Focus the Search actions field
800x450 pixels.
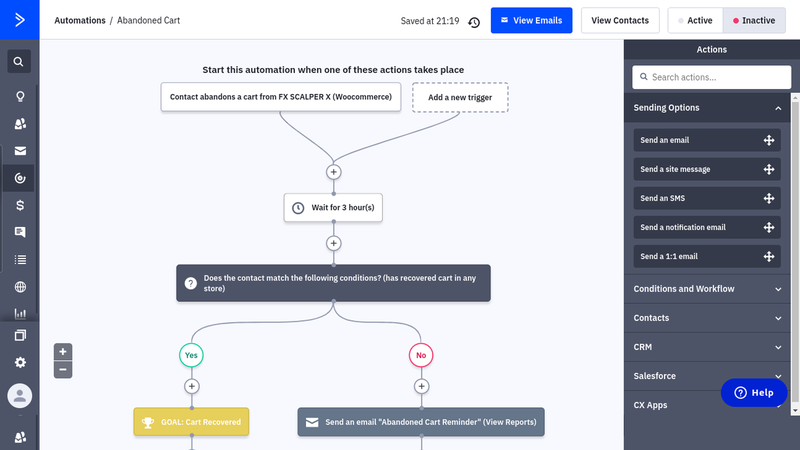(x=712, y=77)
